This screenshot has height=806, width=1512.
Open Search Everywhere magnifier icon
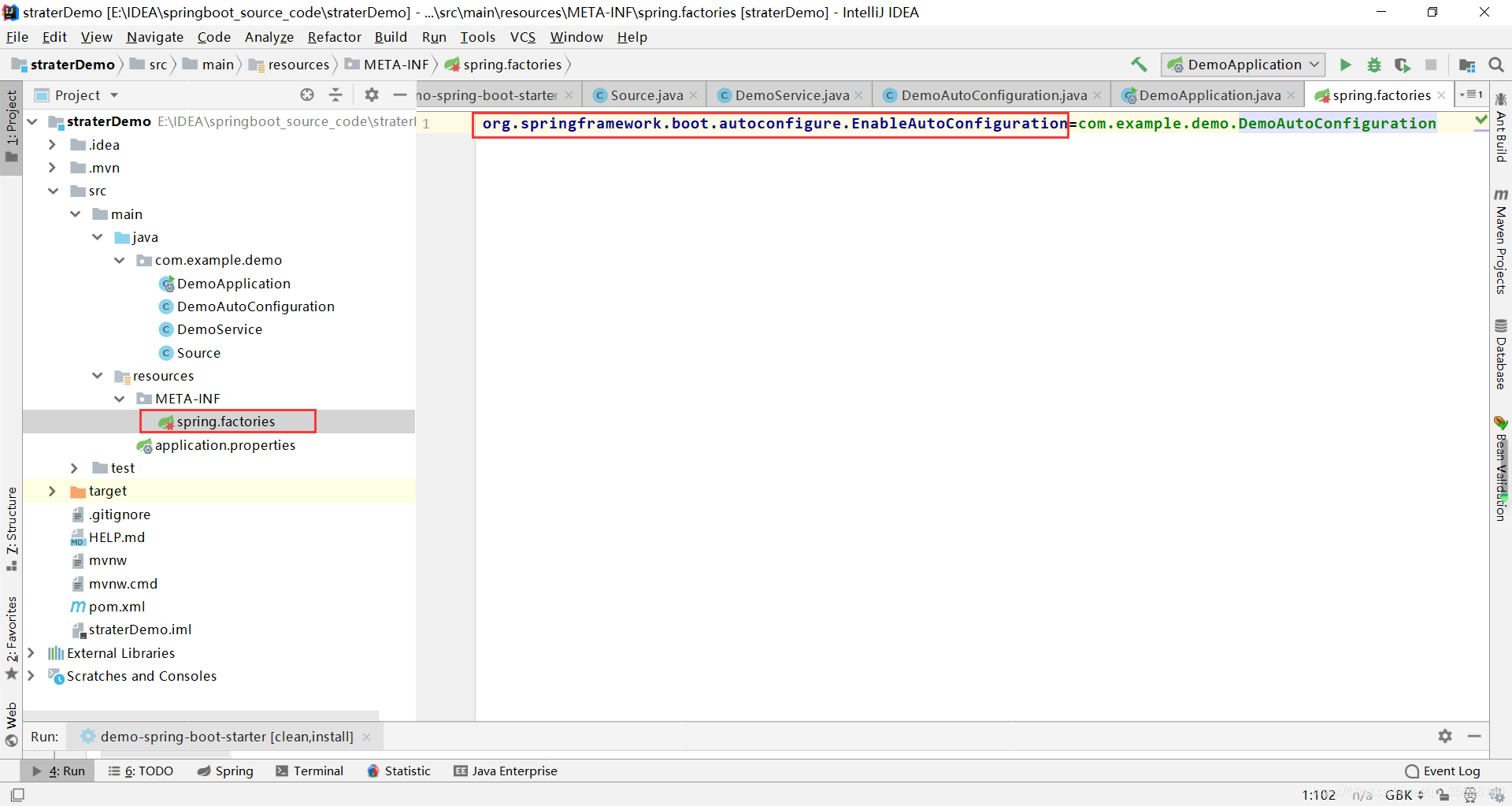pos(1496,65)
